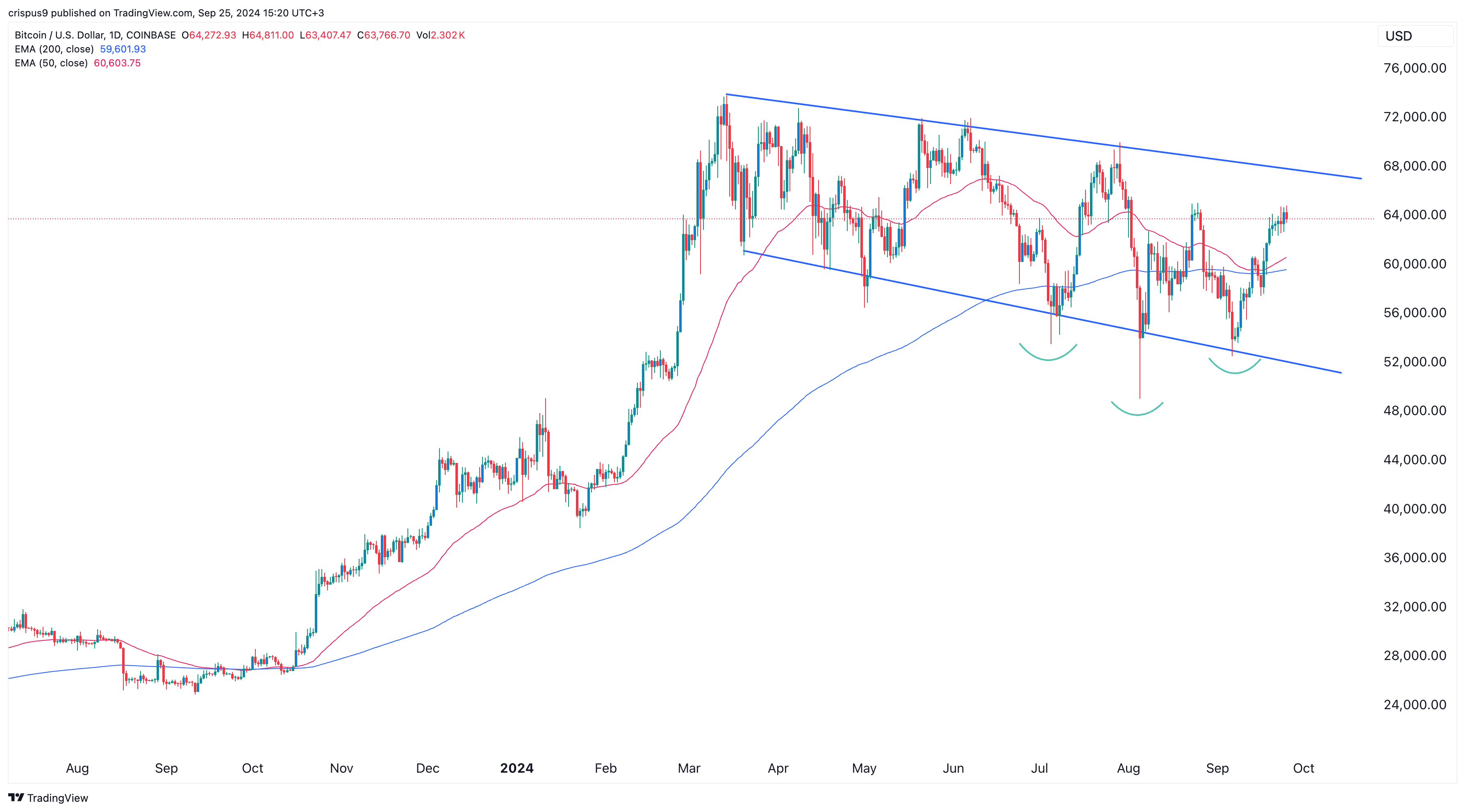Click the 28,000.00 price axis label
This screenshot has width=1465, height=812.
(1415, 656)
